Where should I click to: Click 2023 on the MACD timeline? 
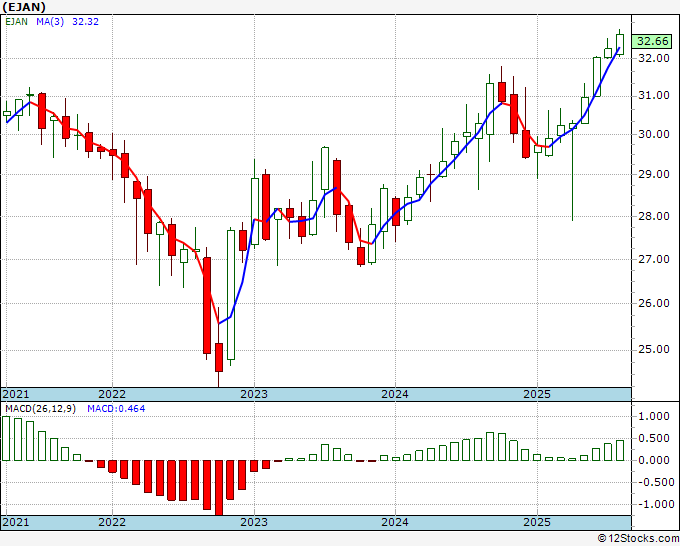point(254,522)
